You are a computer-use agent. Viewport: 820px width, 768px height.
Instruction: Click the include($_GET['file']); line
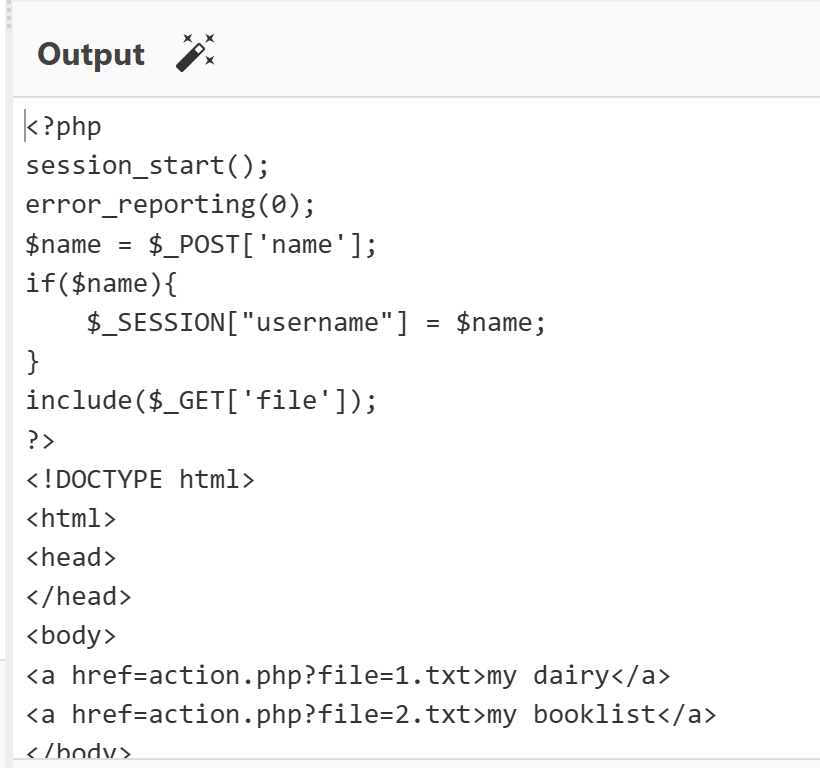201,401
